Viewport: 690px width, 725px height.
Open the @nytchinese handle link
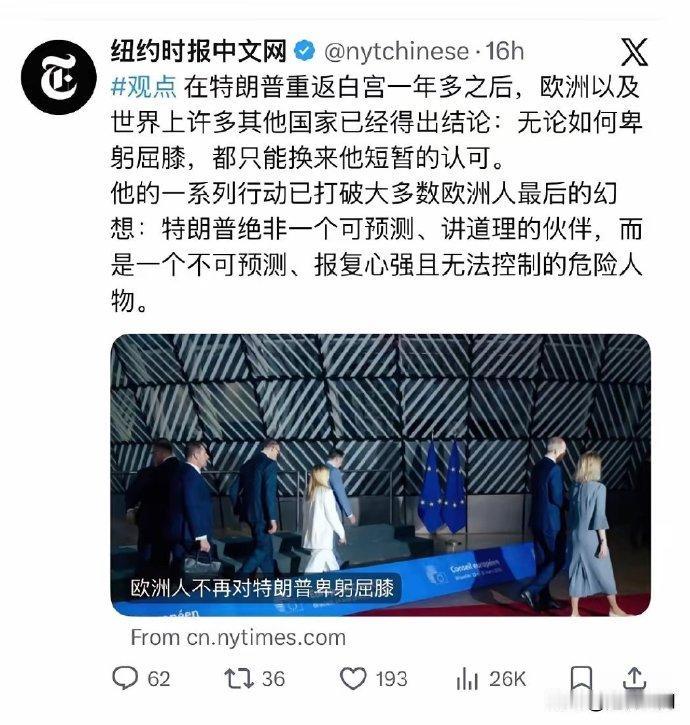(396, 51)
